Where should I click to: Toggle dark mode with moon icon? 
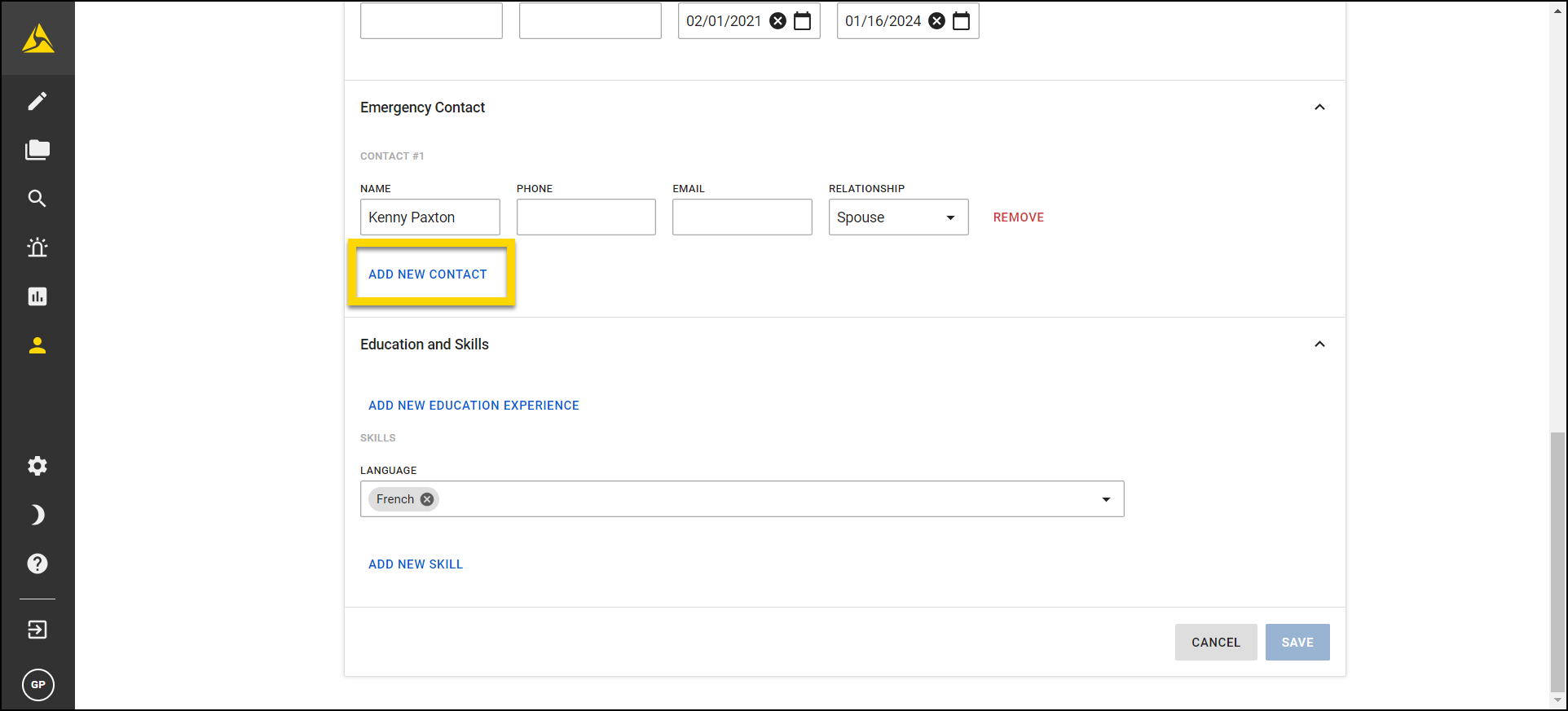37,515
